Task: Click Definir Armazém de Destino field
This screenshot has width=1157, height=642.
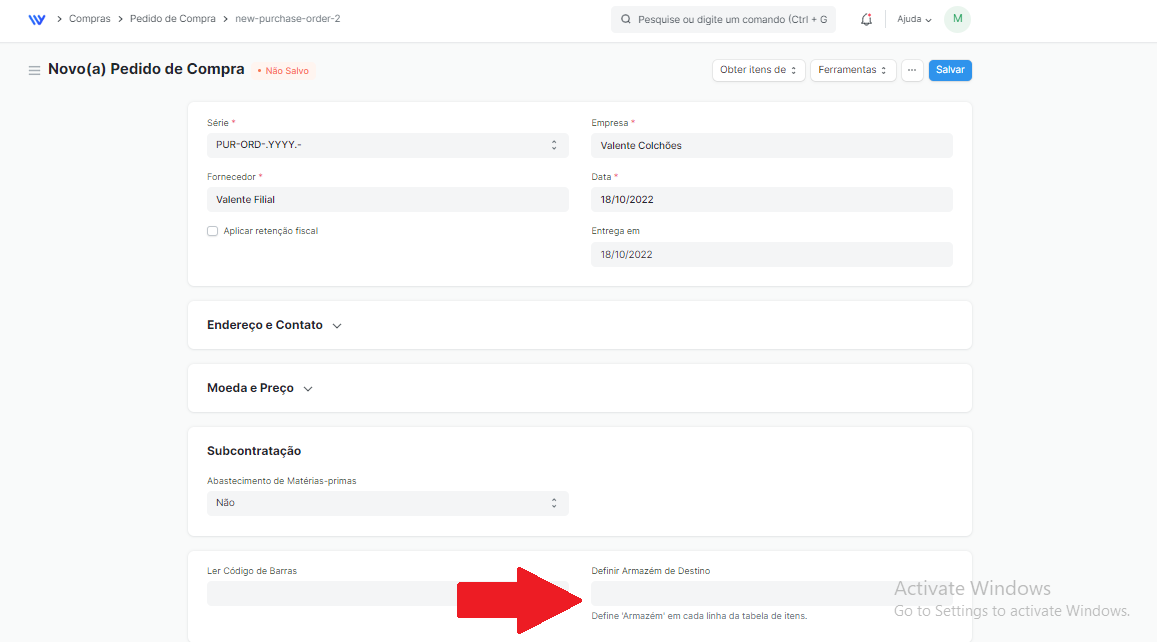Action: 772,593
